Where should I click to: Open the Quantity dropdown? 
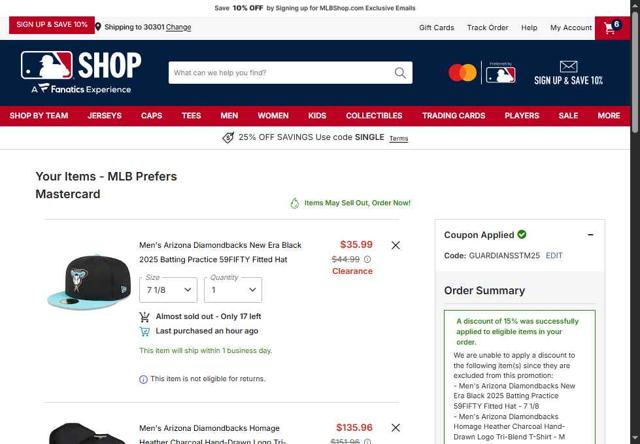[233, 290]
